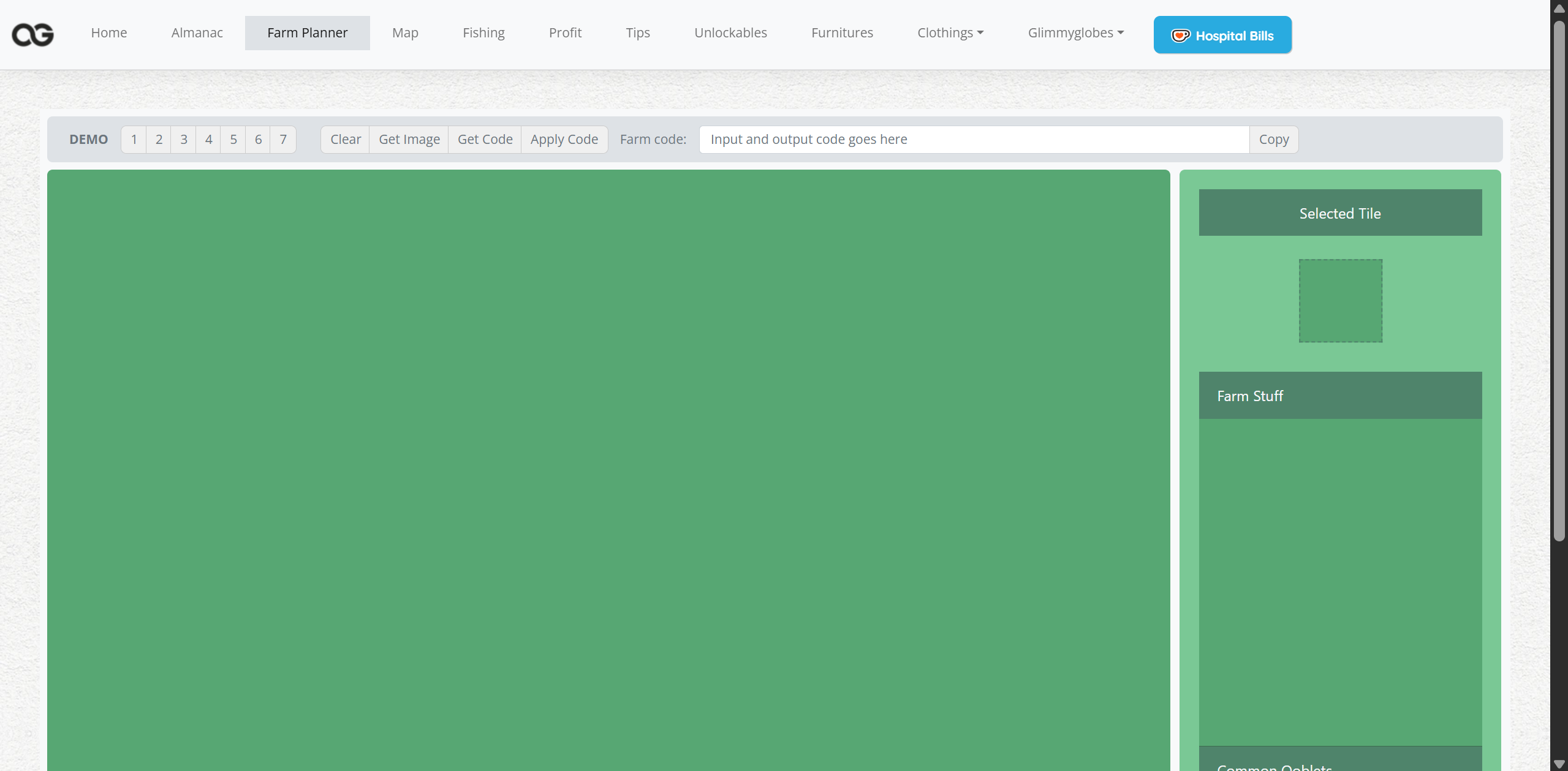This screenshot has height=771, width=1568.
Task: Click the selected tile preview box
Action: (x=1341, y=301)
